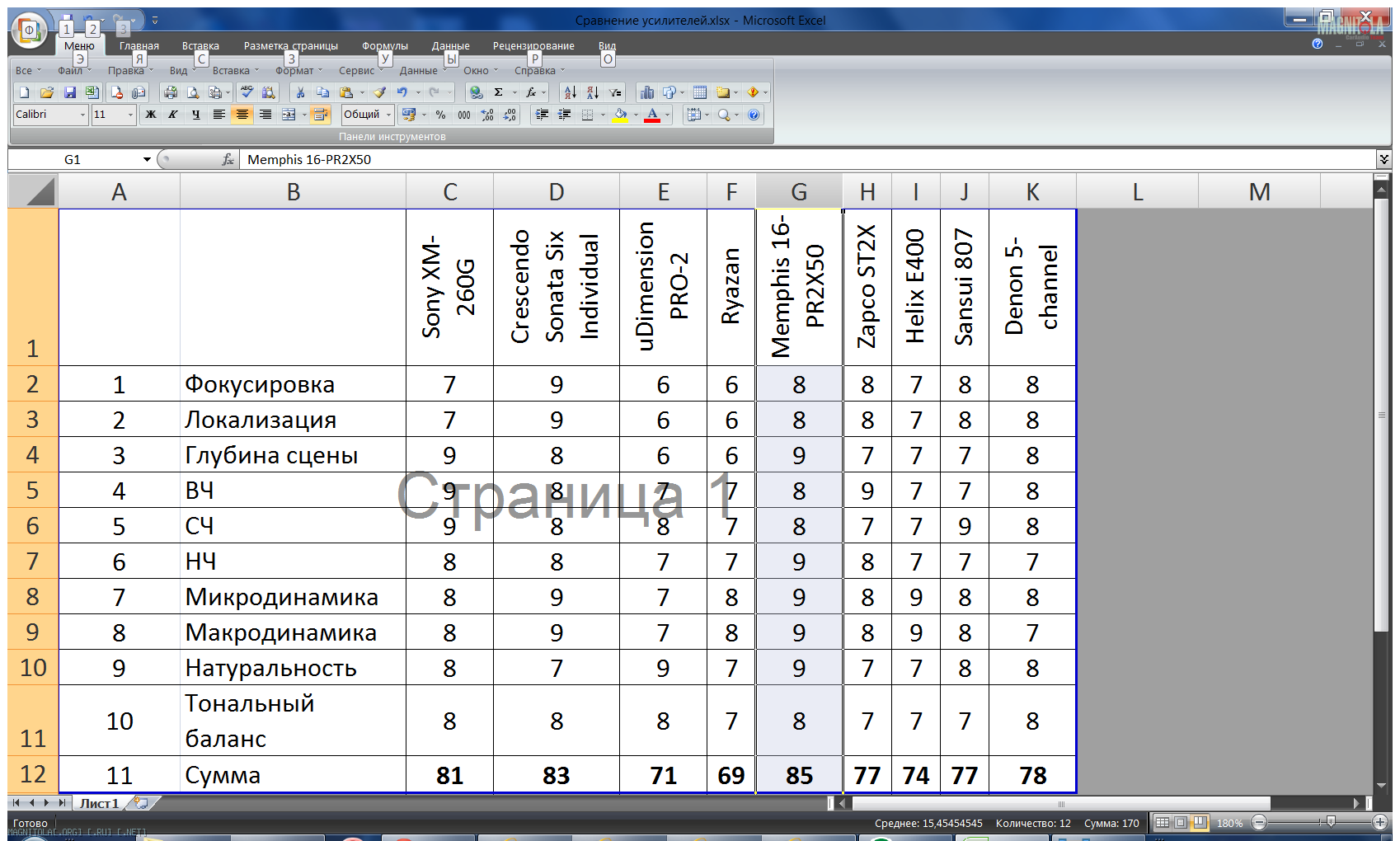Click the Print icon in the toolbar
The width and height of the screenshot is (1400, 841).
click(x=171, y=92)
